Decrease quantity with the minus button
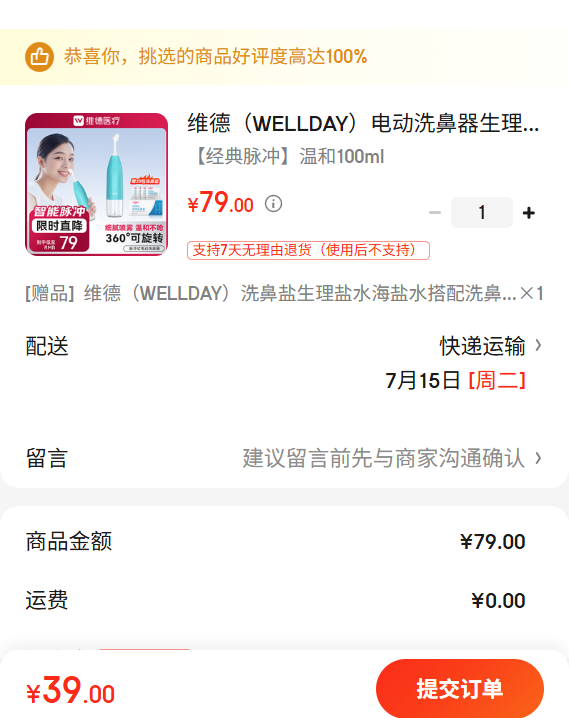Viewport: 569px width, 718px height. pos(435,212)
